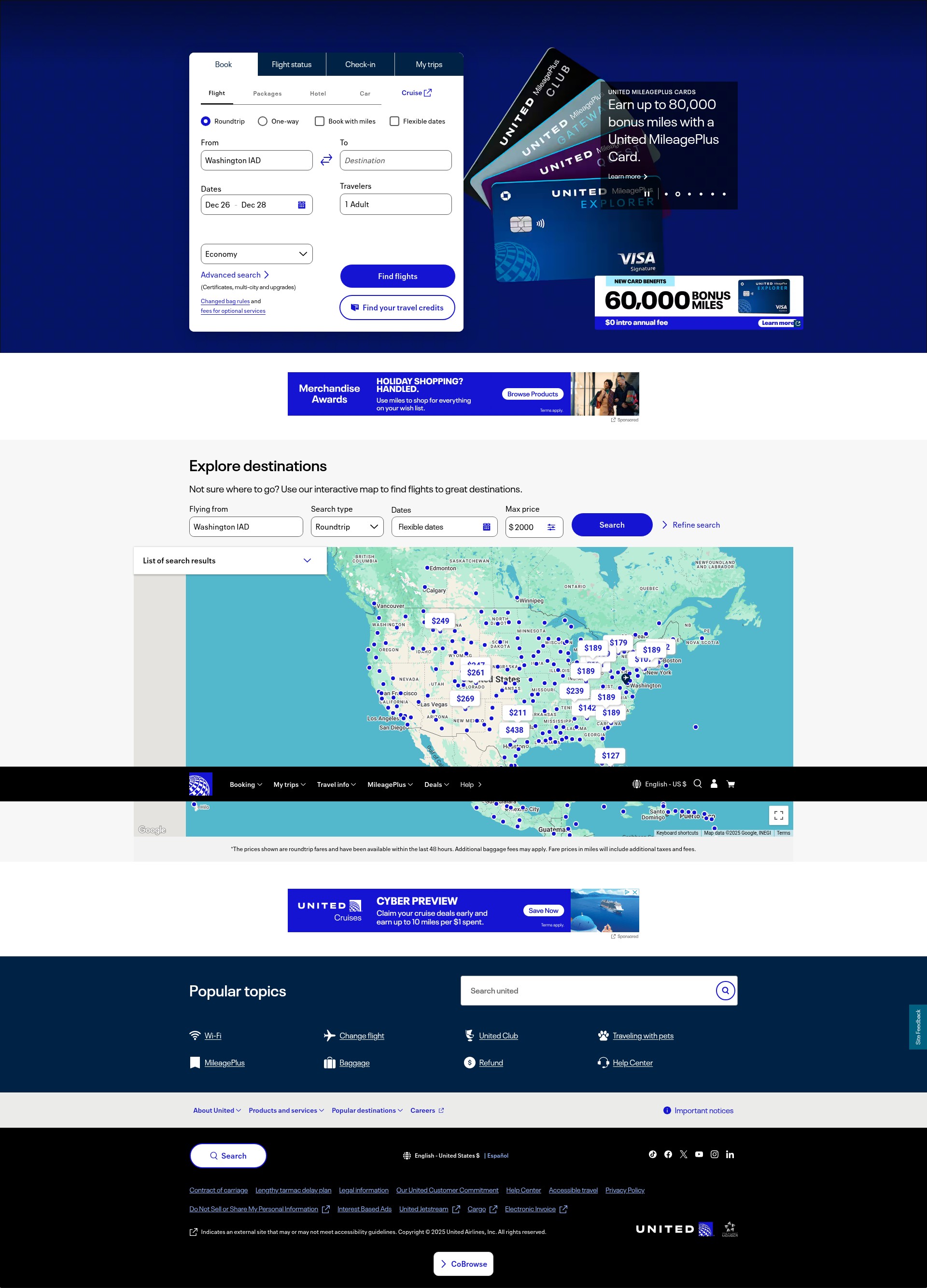Expand About United footer section

(217, 1110)
